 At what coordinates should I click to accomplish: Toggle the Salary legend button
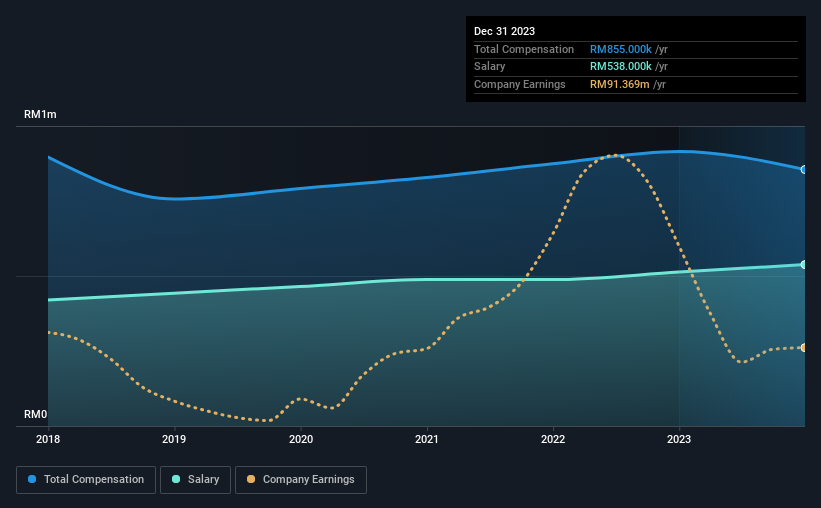[x=195, y=480]
